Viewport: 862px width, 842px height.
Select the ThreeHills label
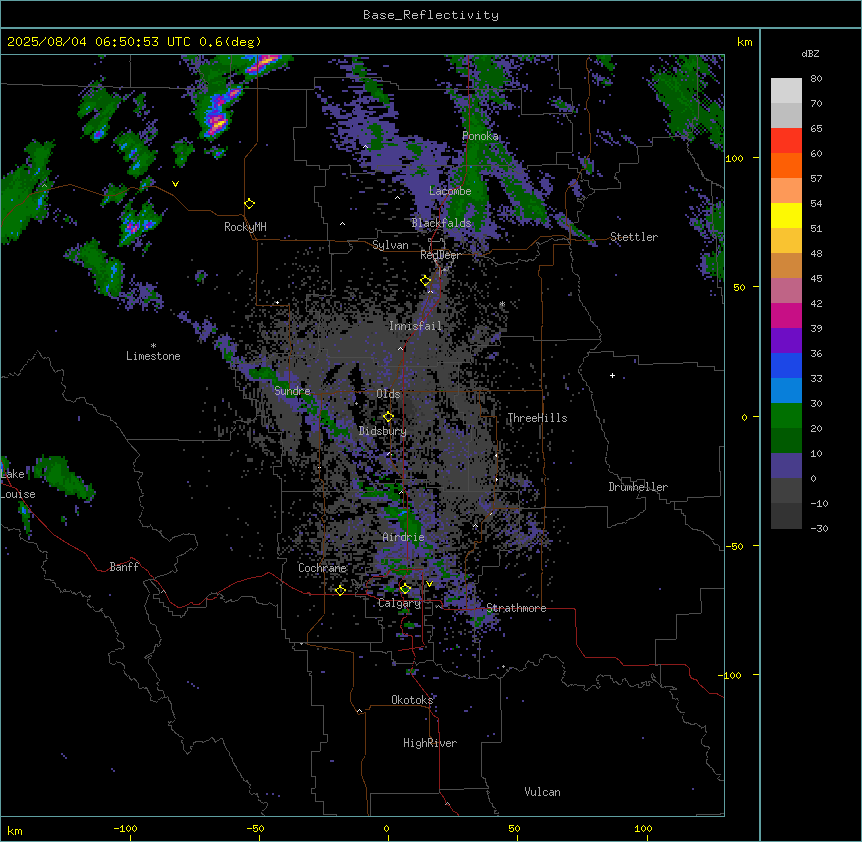click(537, 418)
